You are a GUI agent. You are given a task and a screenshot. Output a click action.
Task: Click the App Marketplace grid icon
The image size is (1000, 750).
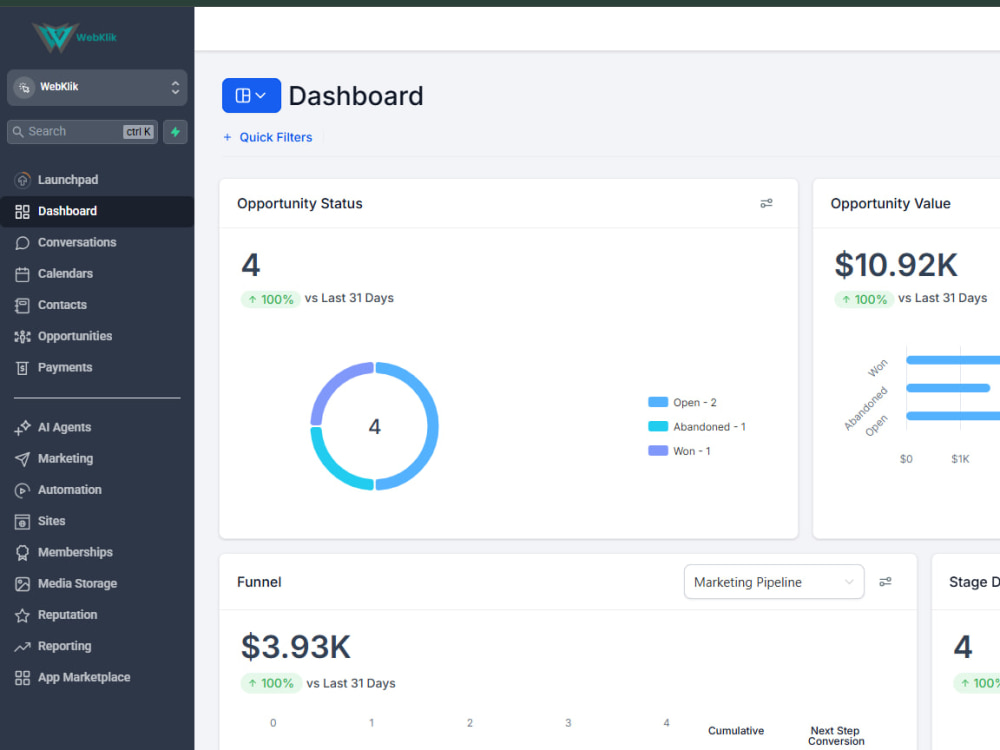click(22, 678)
